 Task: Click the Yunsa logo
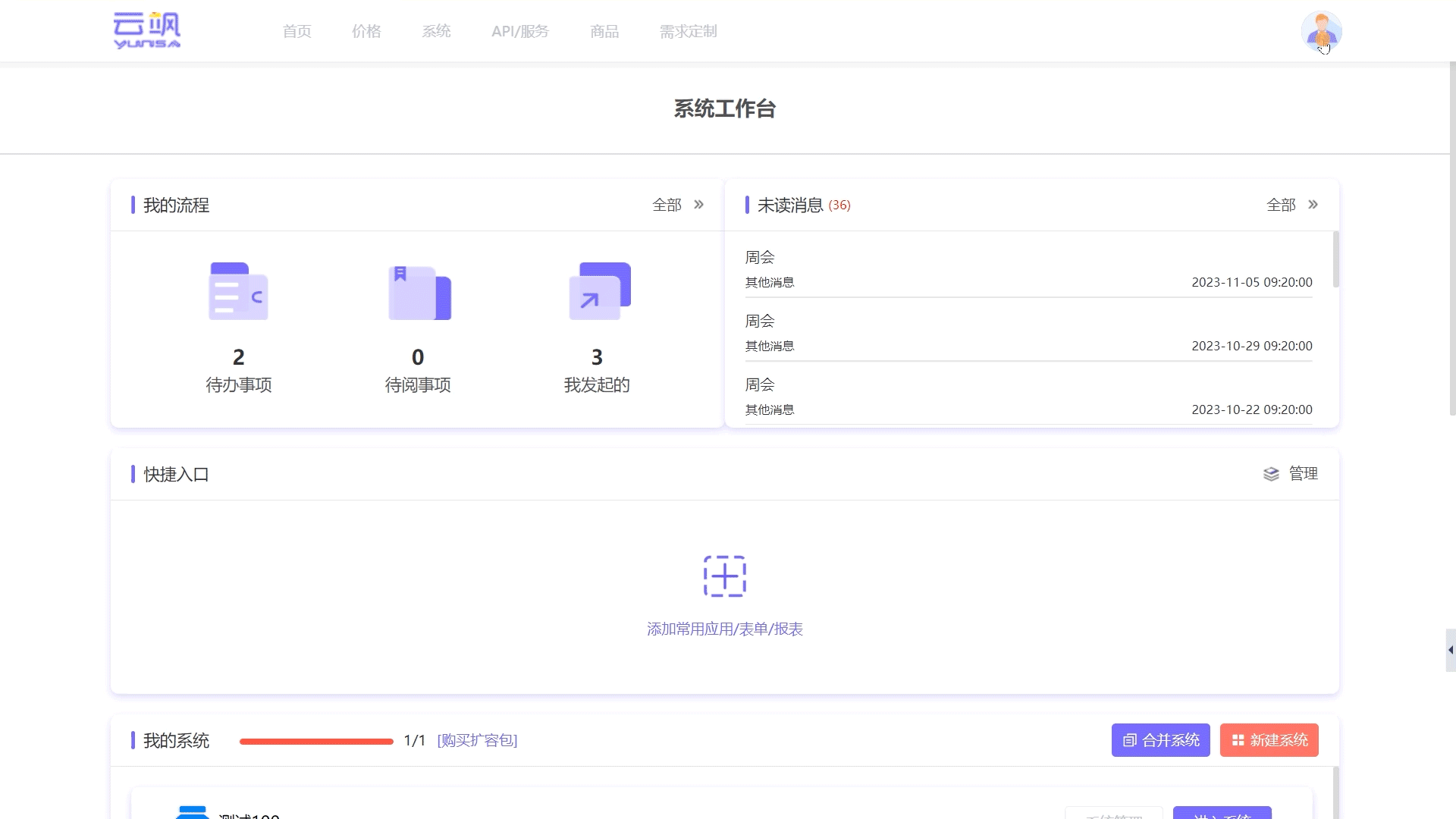[147, 30]
